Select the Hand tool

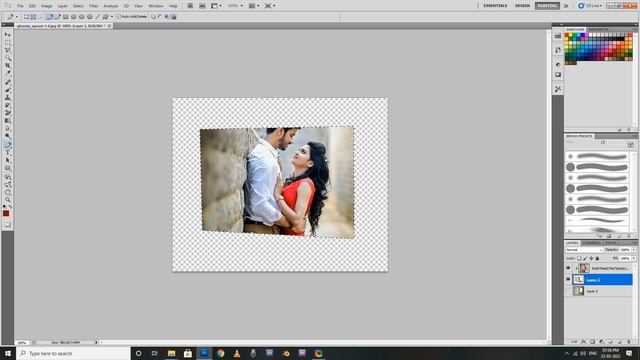[8, 192]
